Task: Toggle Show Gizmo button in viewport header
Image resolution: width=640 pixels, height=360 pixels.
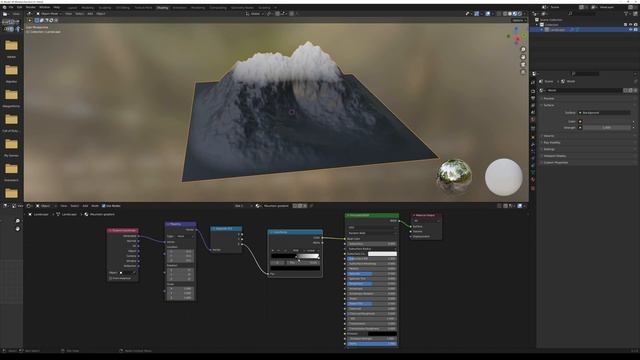Action: [477, 13]
